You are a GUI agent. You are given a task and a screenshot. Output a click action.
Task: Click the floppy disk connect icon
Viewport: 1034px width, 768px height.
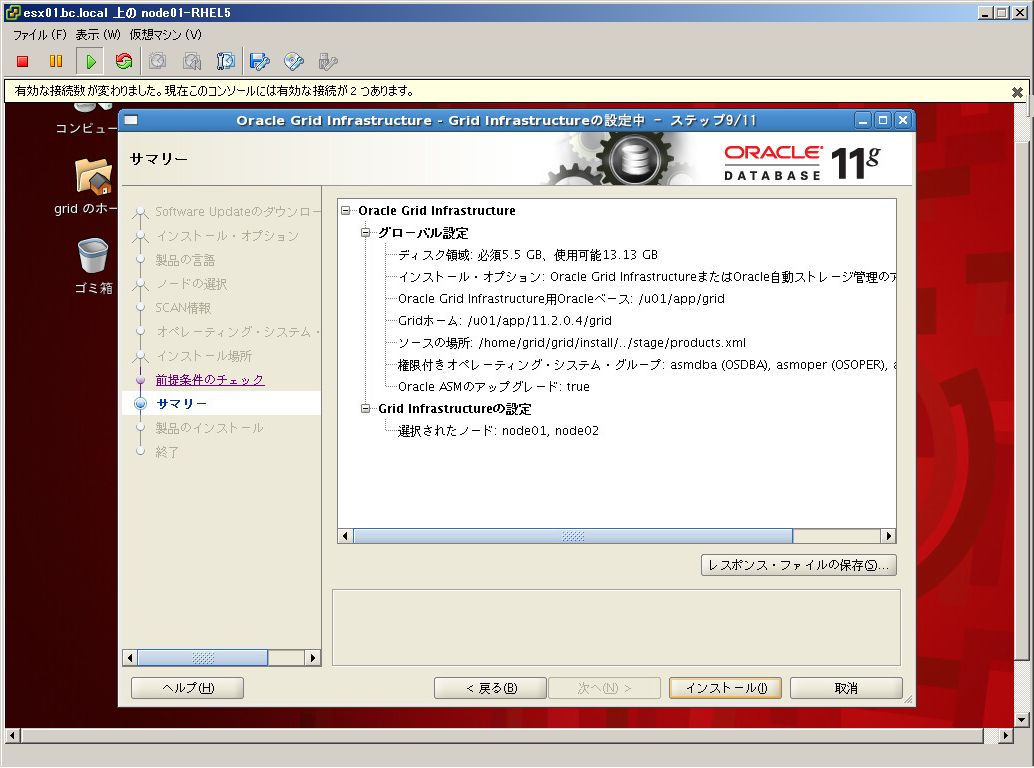[259, 61]
